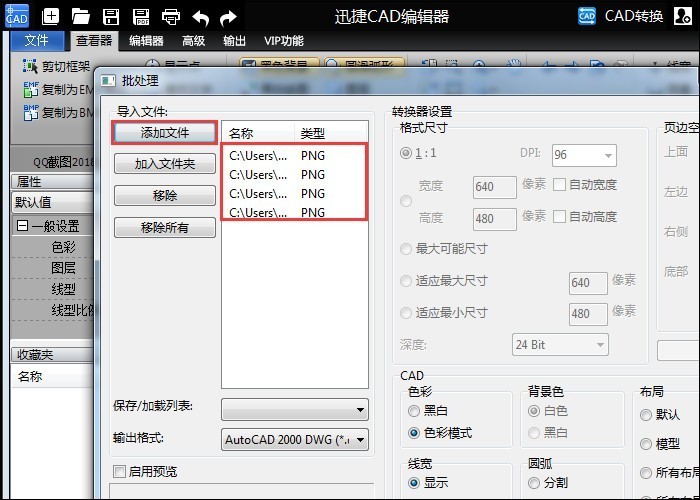Toggle the 自动高度 checkbox
Screen dimensions: 700x500
pos(559,217)
